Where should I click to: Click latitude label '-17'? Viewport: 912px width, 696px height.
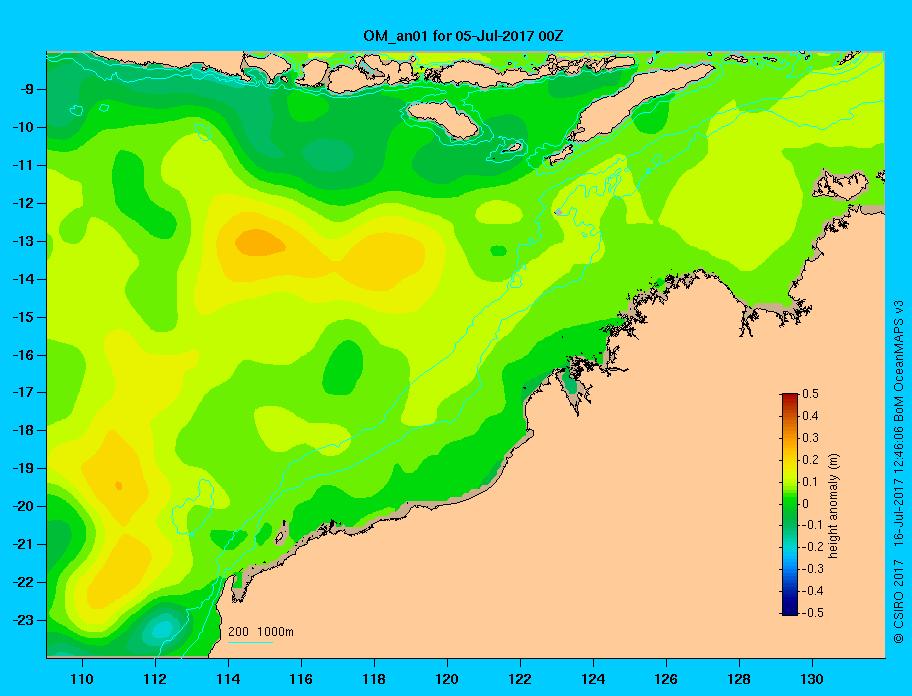(21, 392)
